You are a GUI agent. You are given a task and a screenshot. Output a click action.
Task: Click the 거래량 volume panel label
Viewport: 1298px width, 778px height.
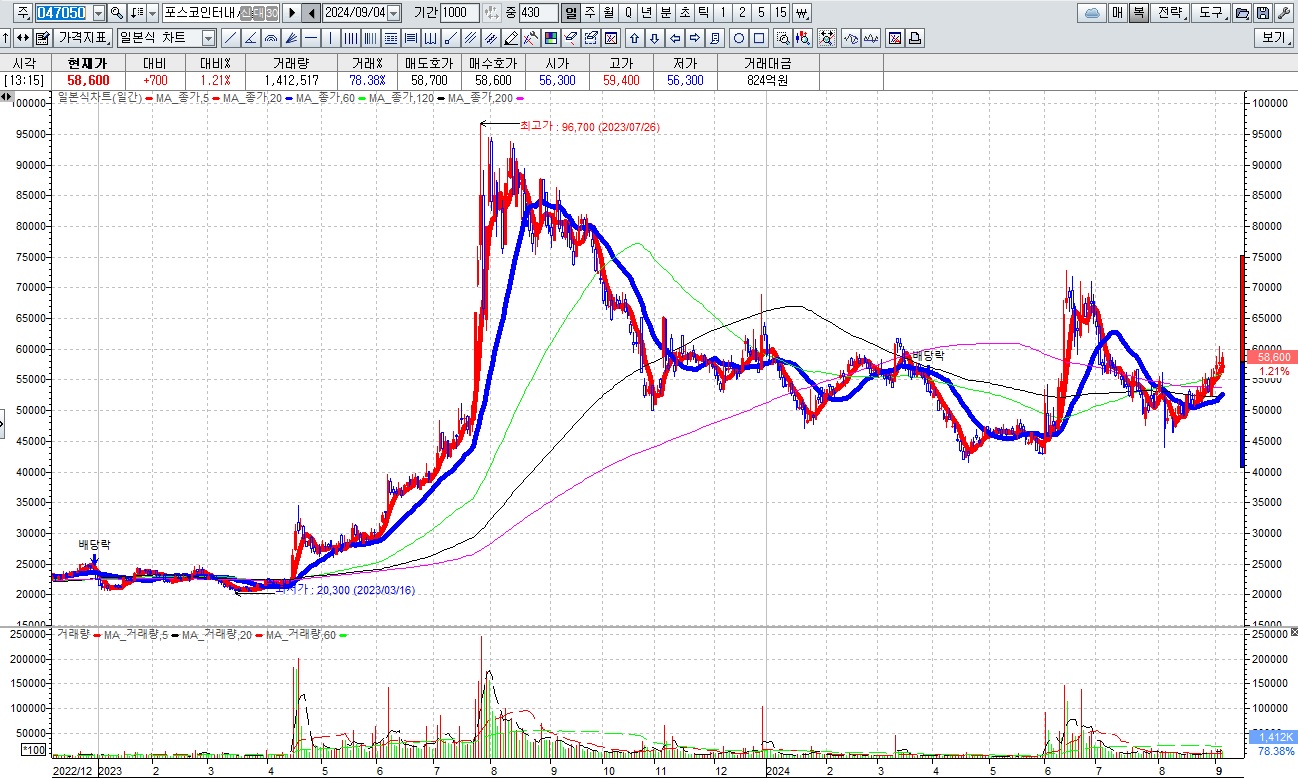tap(73, 634)
